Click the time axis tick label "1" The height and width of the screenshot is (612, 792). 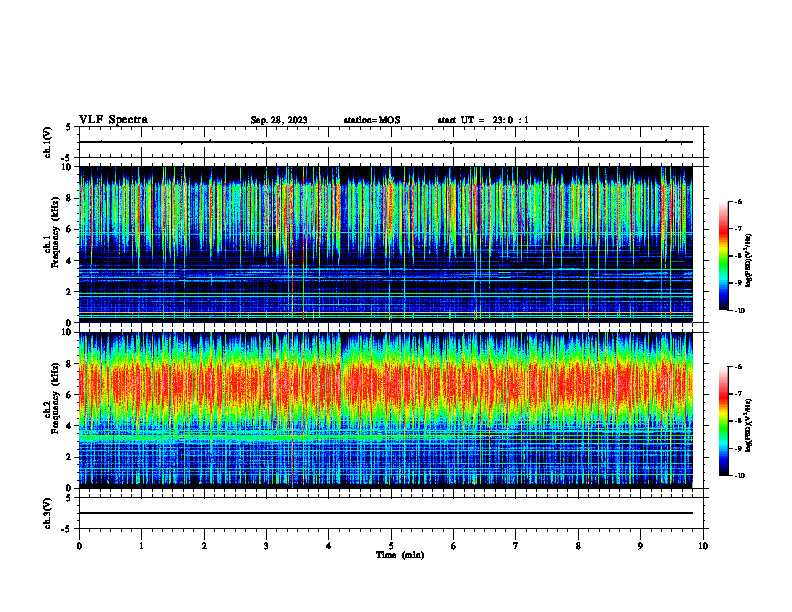(x=141, y=546)
